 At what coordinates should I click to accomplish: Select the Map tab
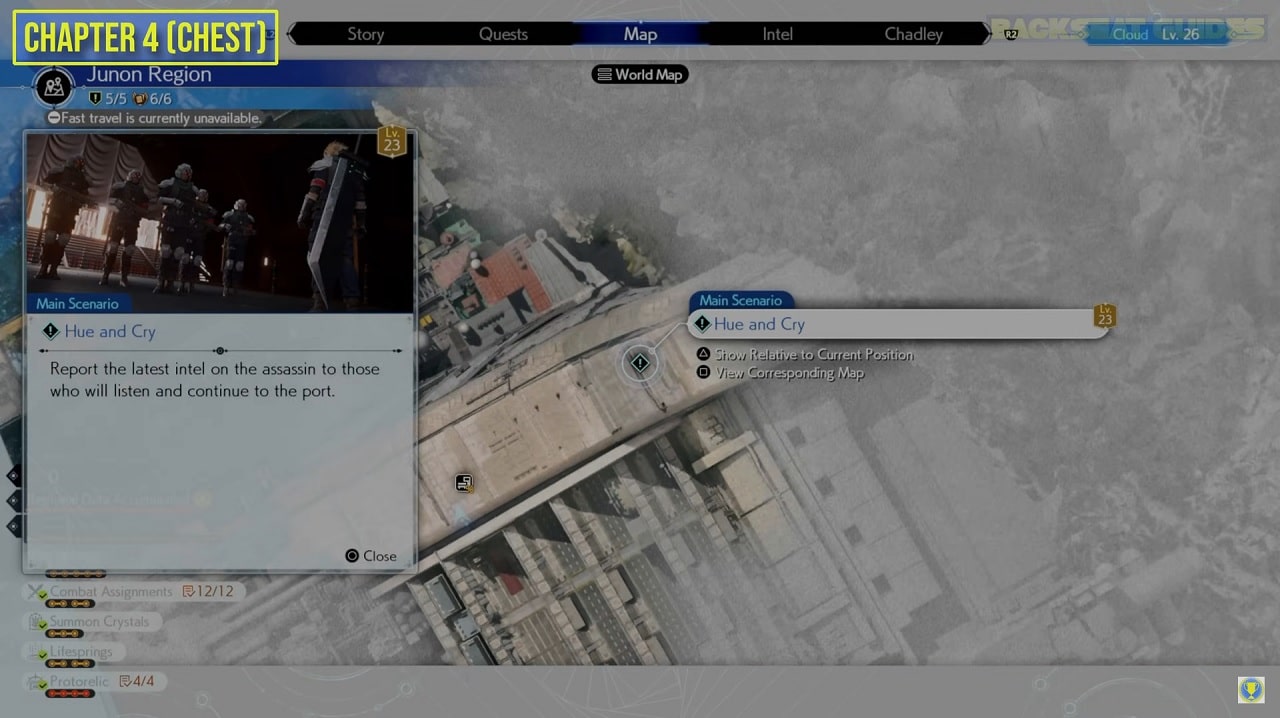640,34
